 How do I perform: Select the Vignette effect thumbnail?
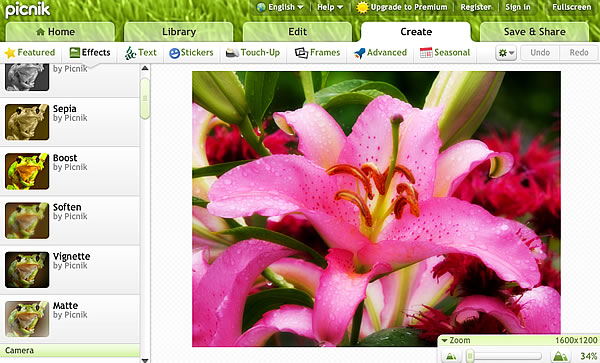[x=27, y=270]
